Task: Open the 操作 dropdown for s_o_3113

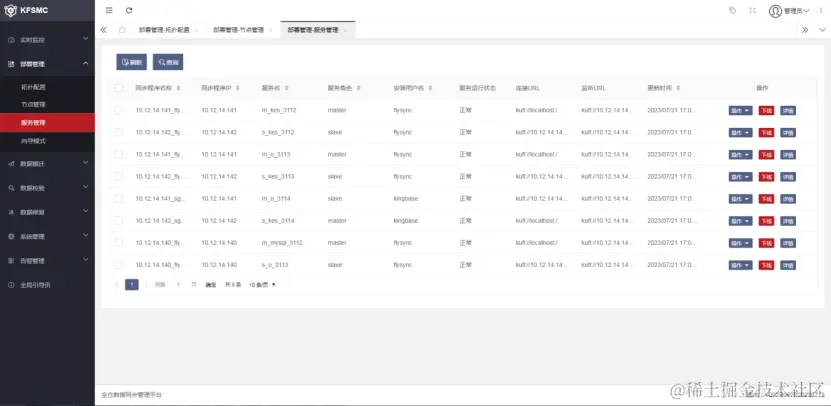Action: click(740, 265)
